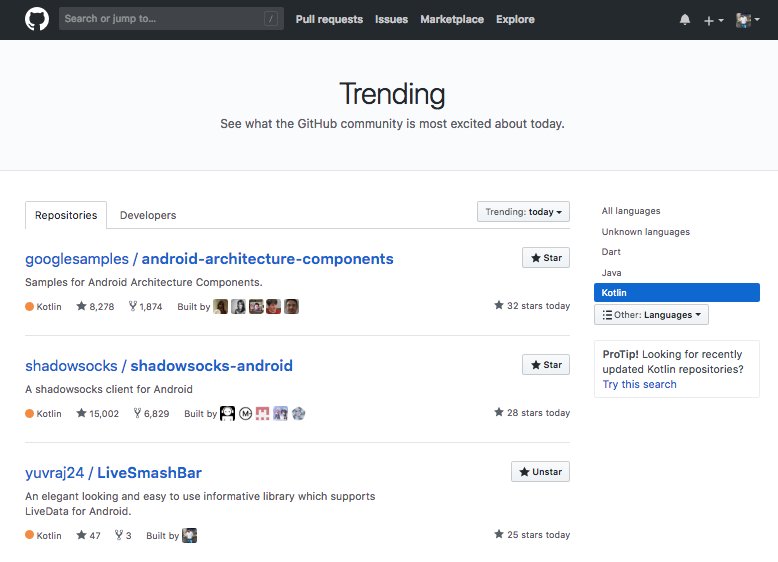Focus the Search or jump to field
The image size is (778, 562).
[171, 19]
